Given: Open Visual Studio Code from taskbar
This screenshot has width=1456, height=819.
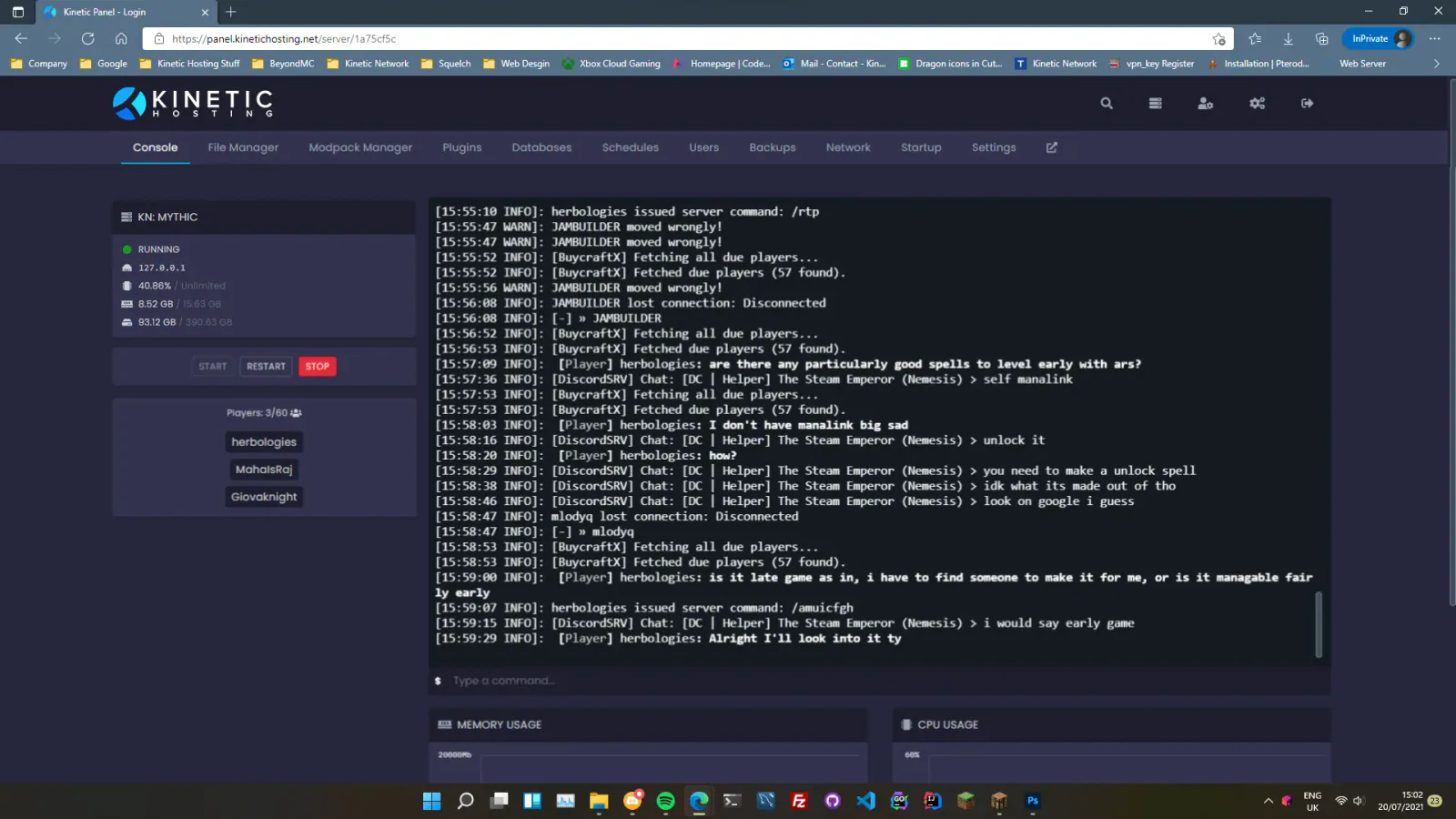Looking at the screenshot, I should (x=865, y=801).
